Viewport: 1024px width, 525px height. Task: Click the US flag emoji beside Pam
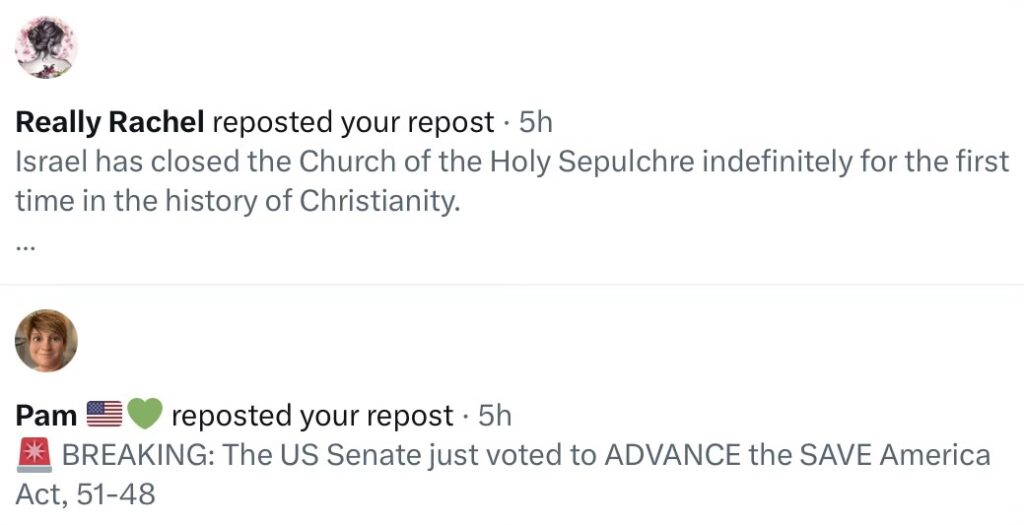(104, 414)
